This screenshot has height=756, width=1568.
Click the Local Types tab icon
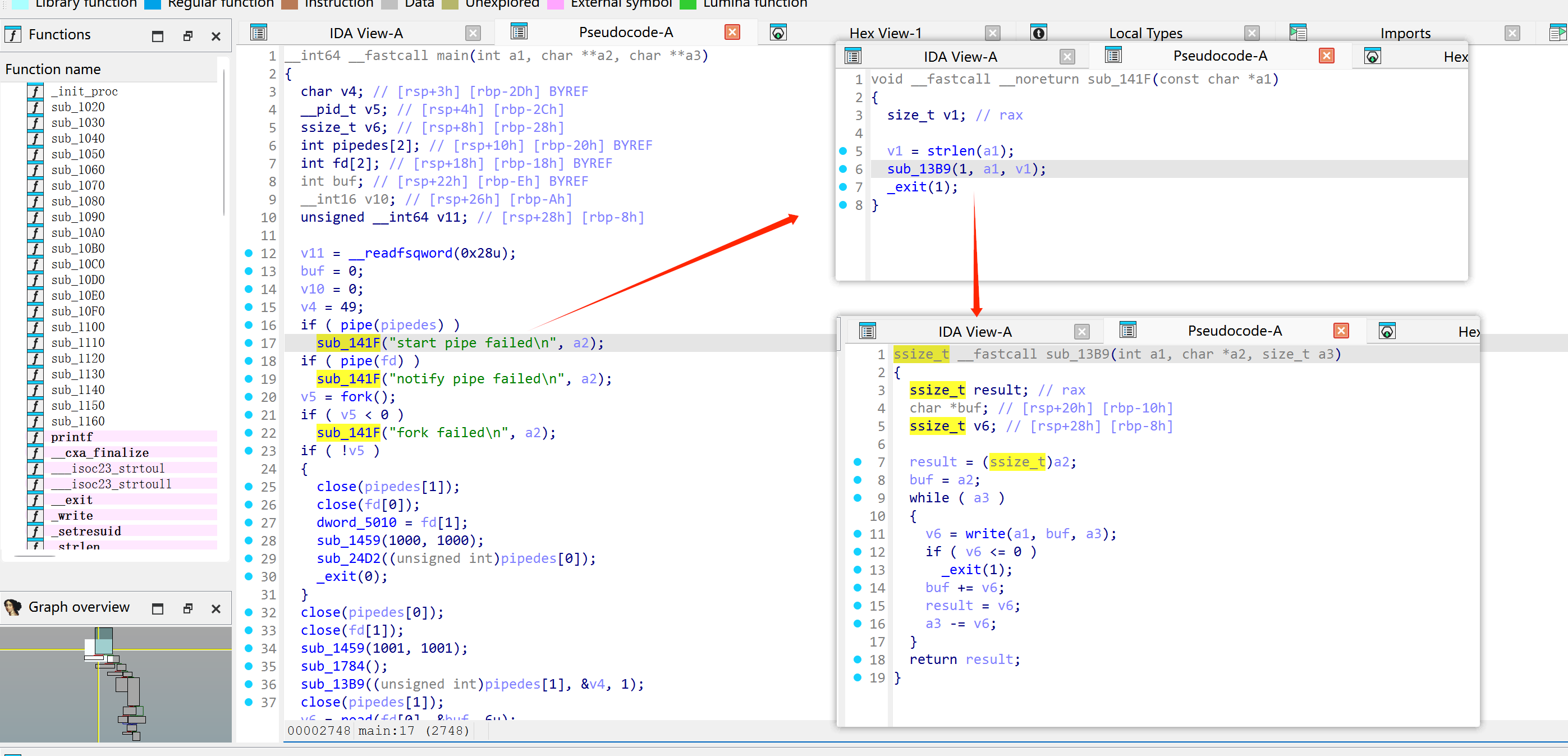[x=1038, y=33]
